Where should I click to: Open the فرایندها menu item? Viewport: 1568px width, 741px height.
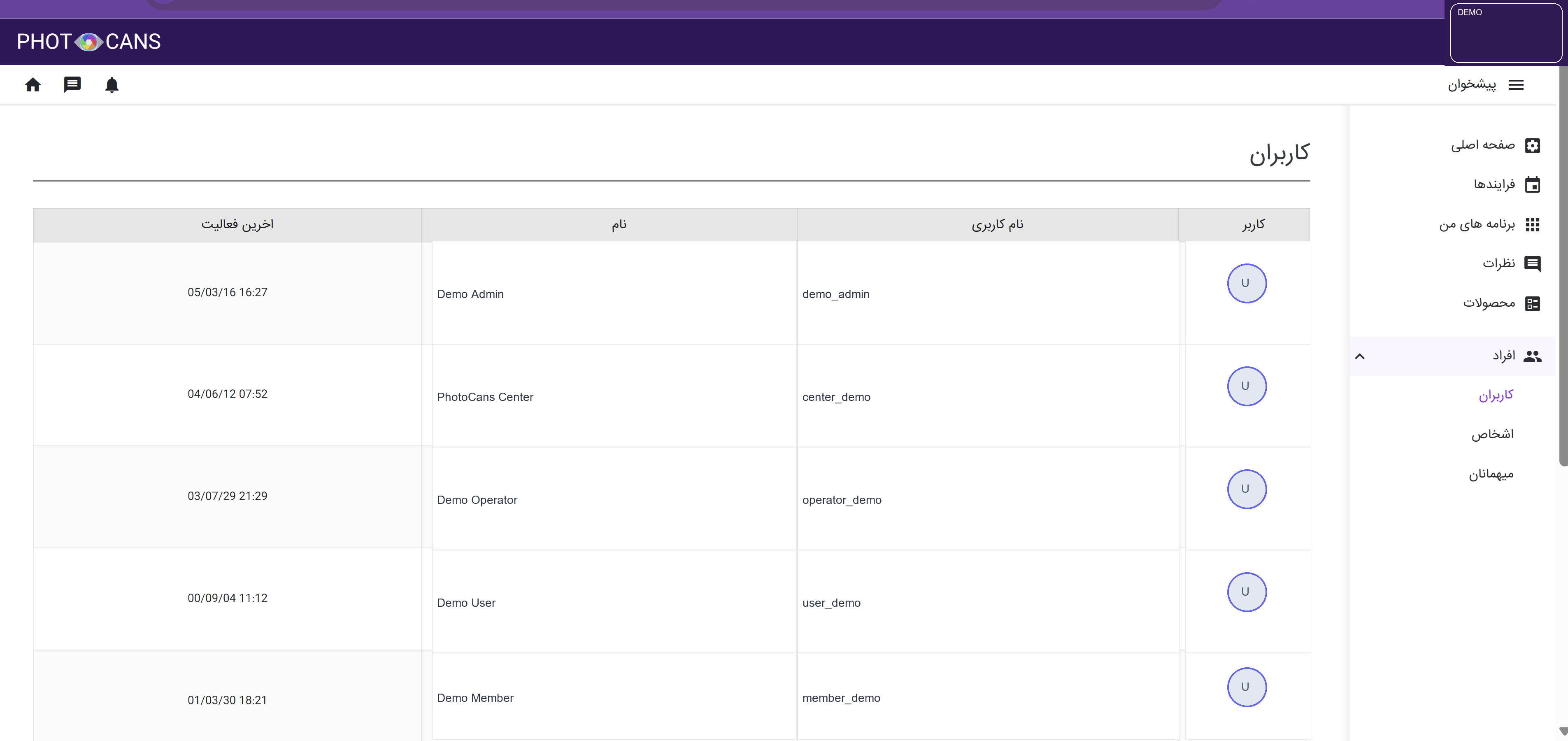(1494, 184)
